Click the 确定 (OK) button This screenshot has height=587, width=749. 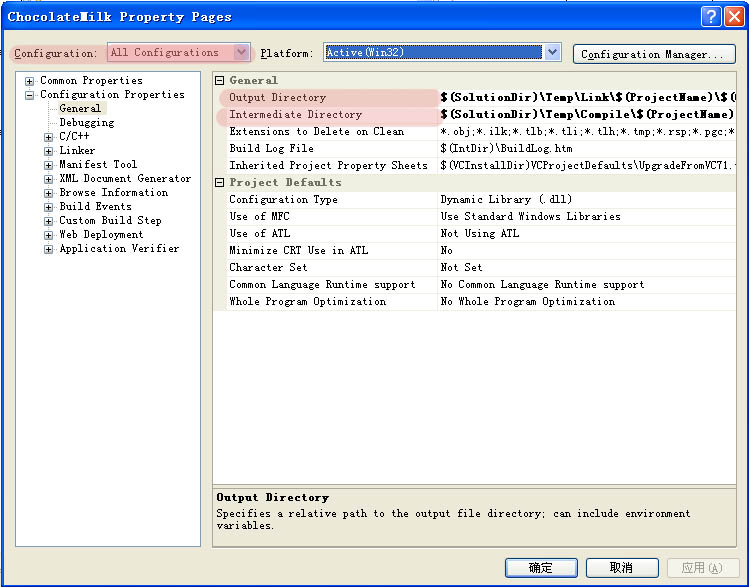541,568
